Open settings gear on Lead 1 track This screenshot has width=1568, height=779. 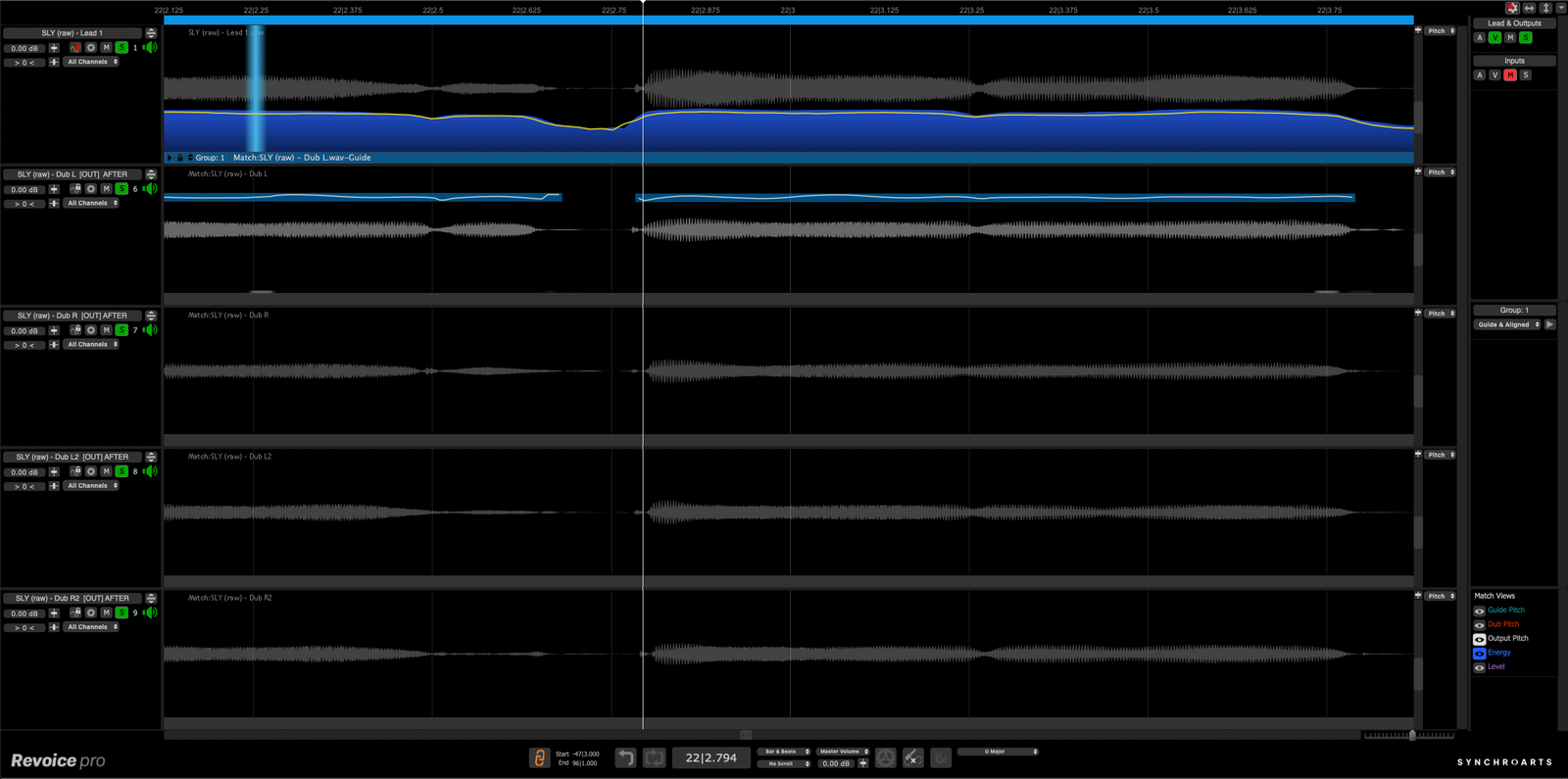coord(91,47)
